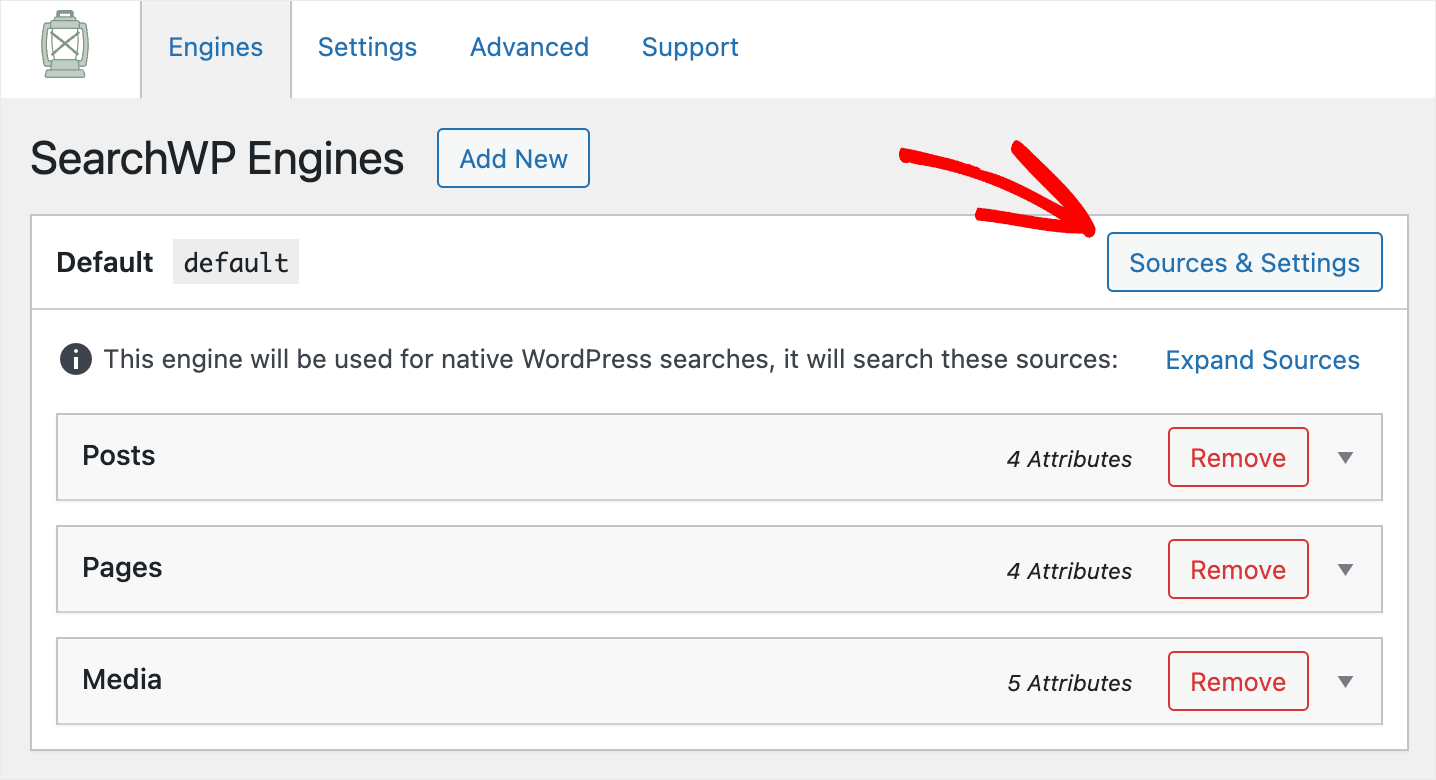Image resolution: width=1436 pixels, height=780 pixels.
Task: Click the Default engine name
Action: [105, 262]
